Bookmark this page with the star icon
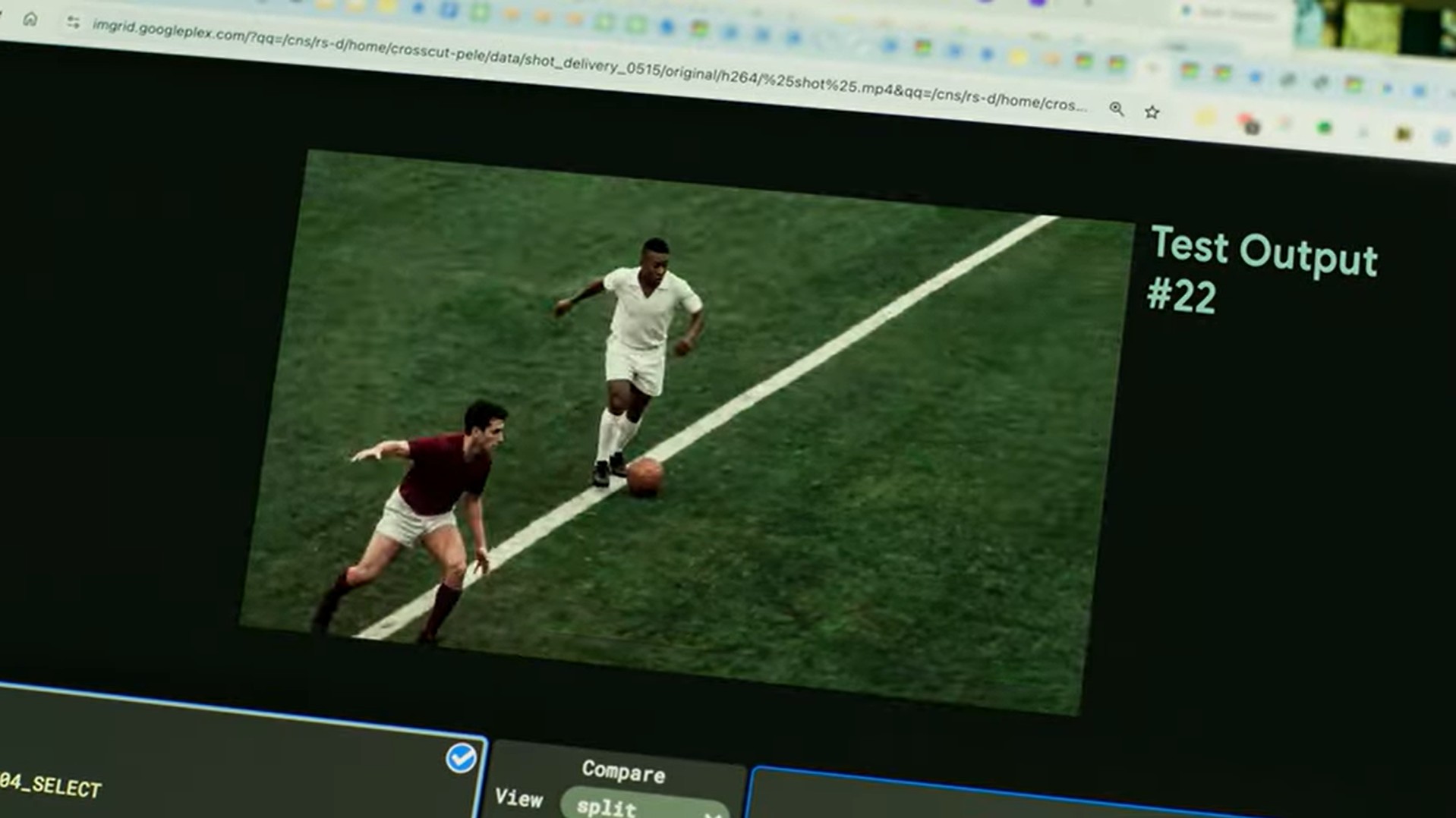This screenshot has width=1456, height=818. click(1152, 112)
